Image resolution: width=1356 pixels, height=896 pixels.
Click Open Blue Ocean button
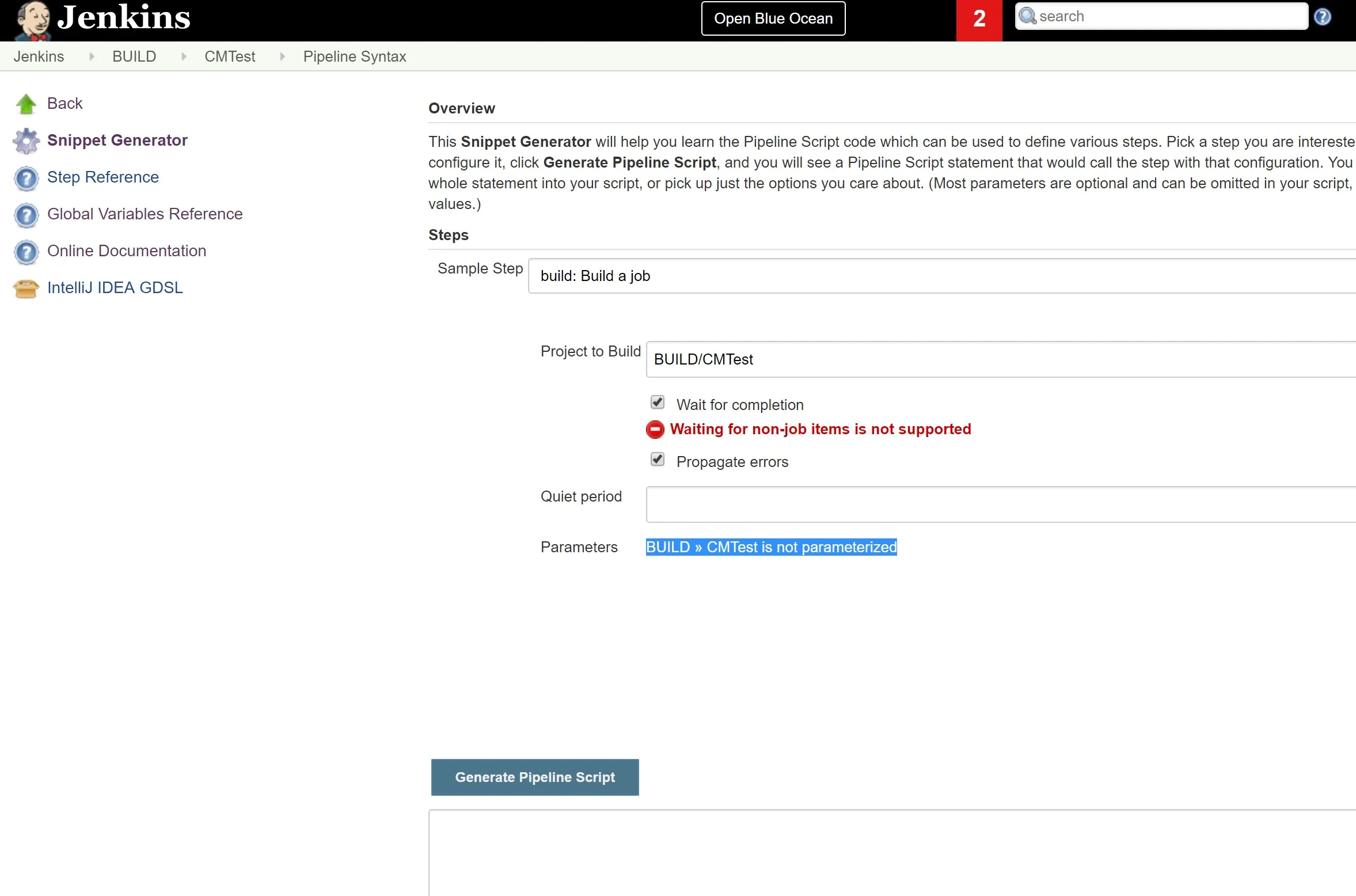773,18
